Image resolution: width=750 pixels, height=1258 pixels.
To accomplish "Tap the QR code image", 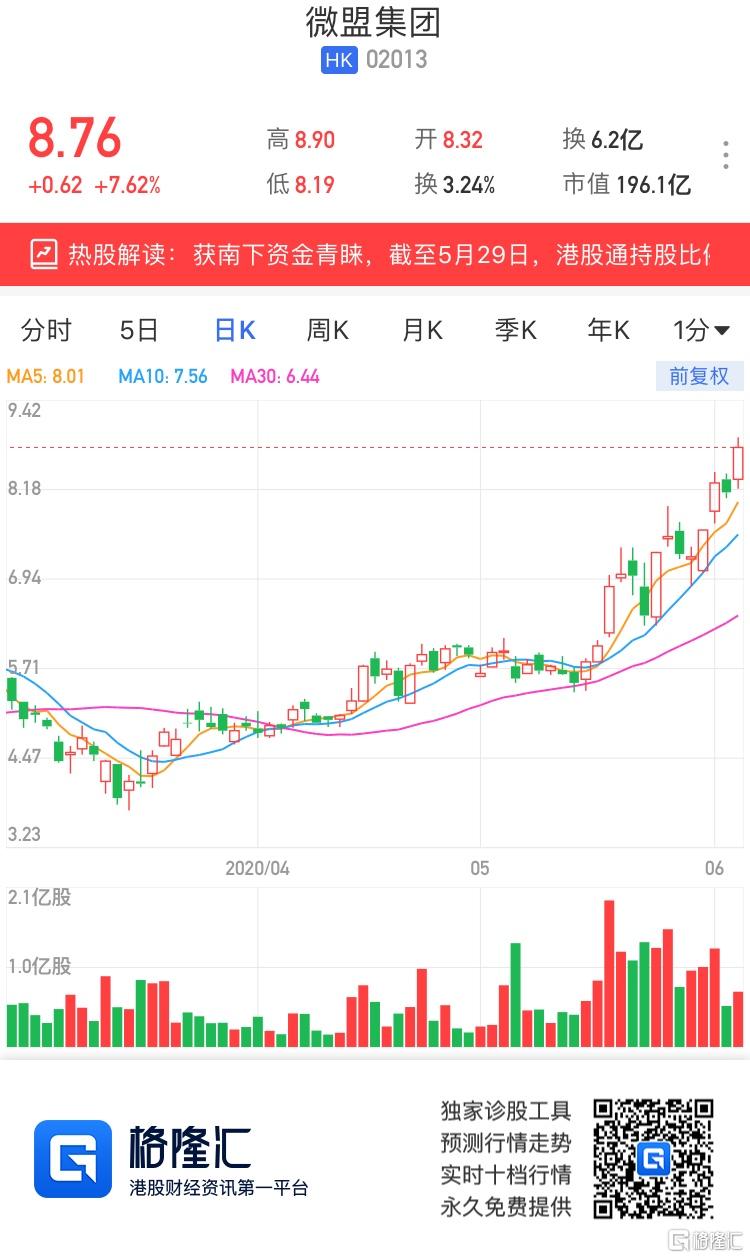I will coord(653,1158).
